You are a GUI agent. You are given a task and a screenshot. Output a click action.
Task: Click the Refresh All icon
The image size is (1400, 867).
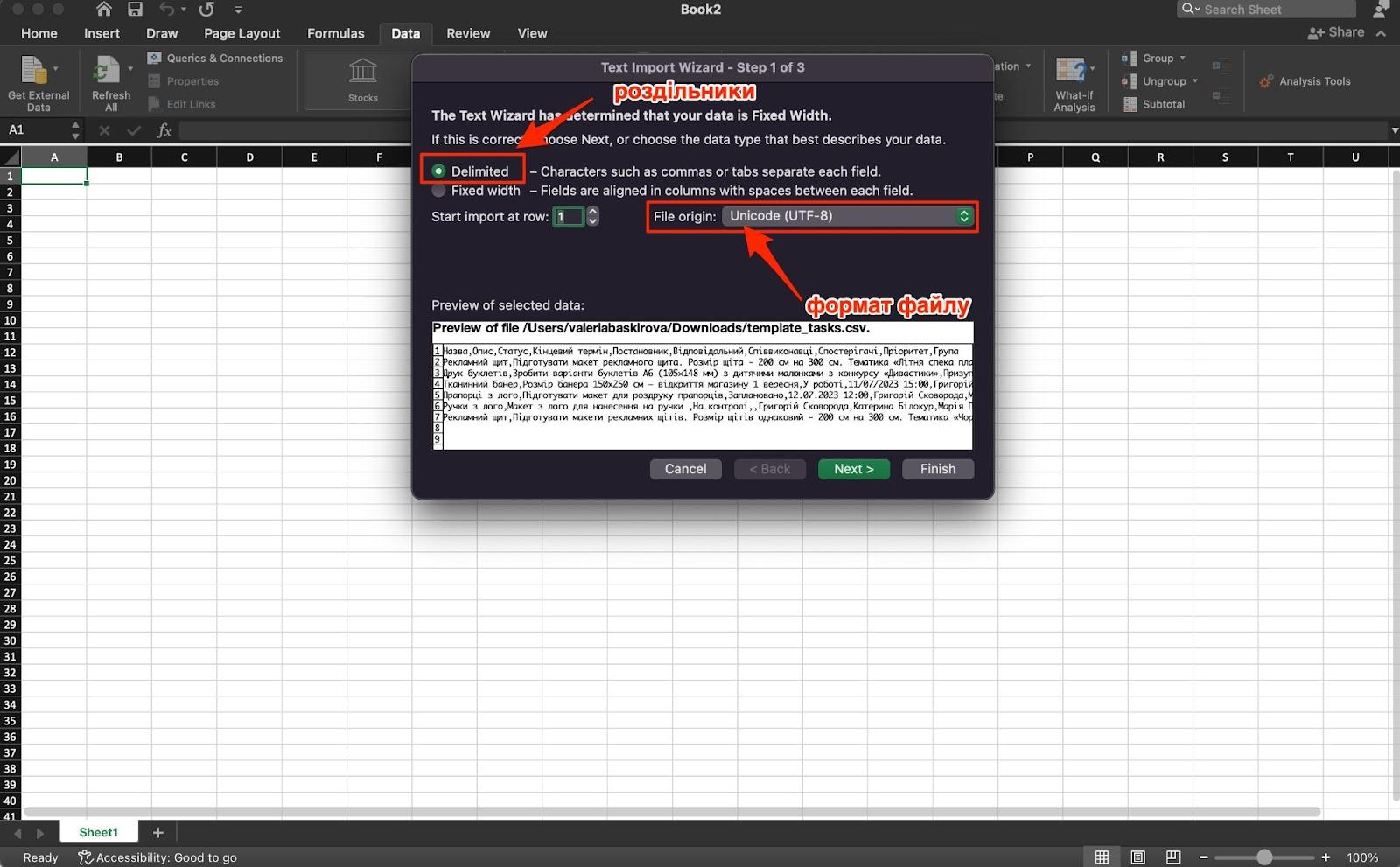click(x=107, y=71)
